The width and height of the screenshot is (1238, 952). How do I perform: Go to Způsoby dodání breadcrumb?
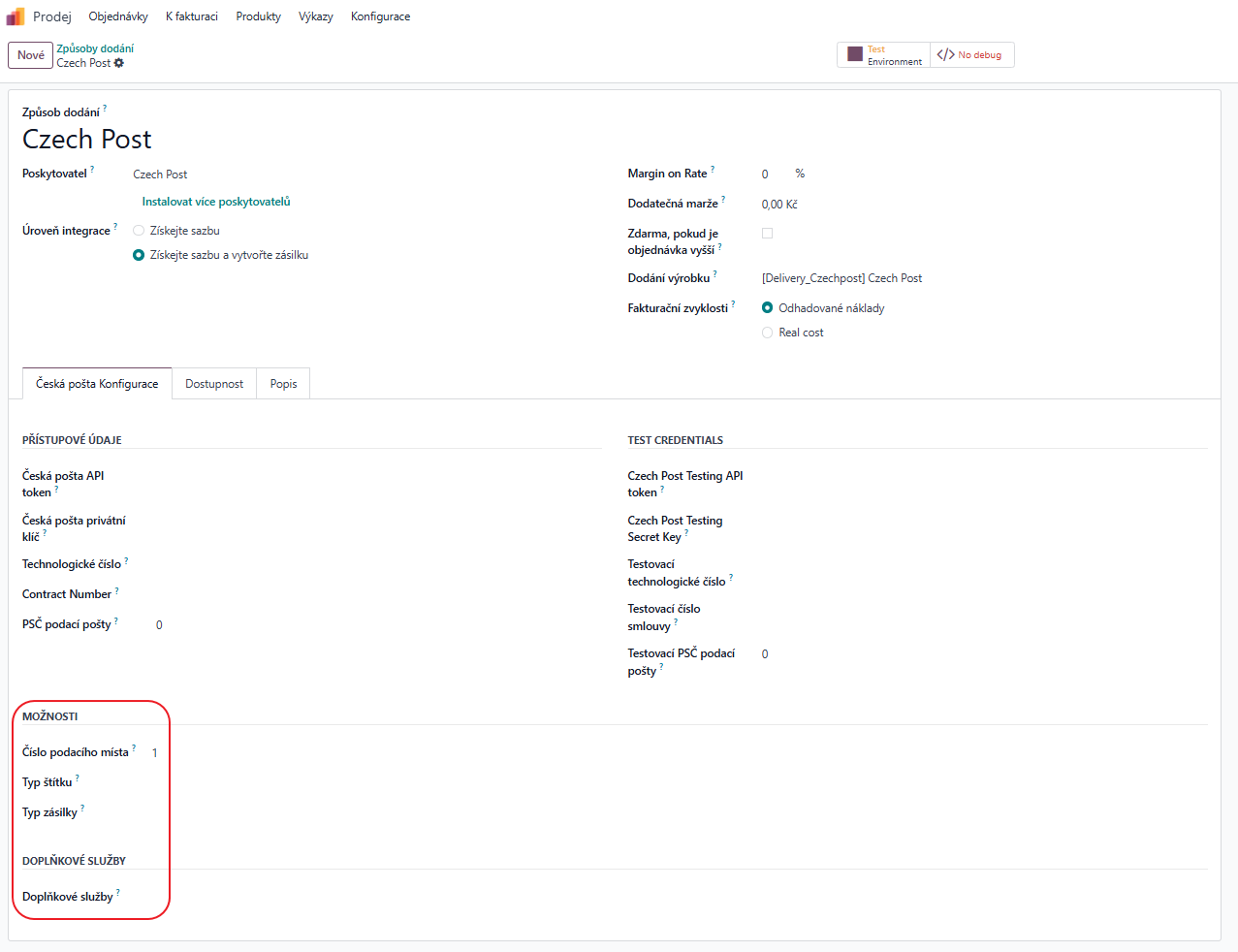tap(95, 48)
